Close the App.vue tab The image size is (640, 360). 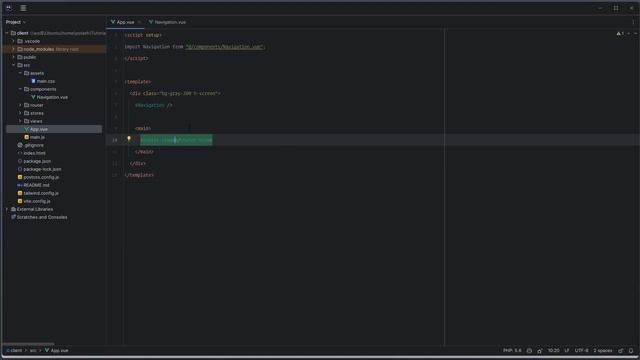[139, 22]
